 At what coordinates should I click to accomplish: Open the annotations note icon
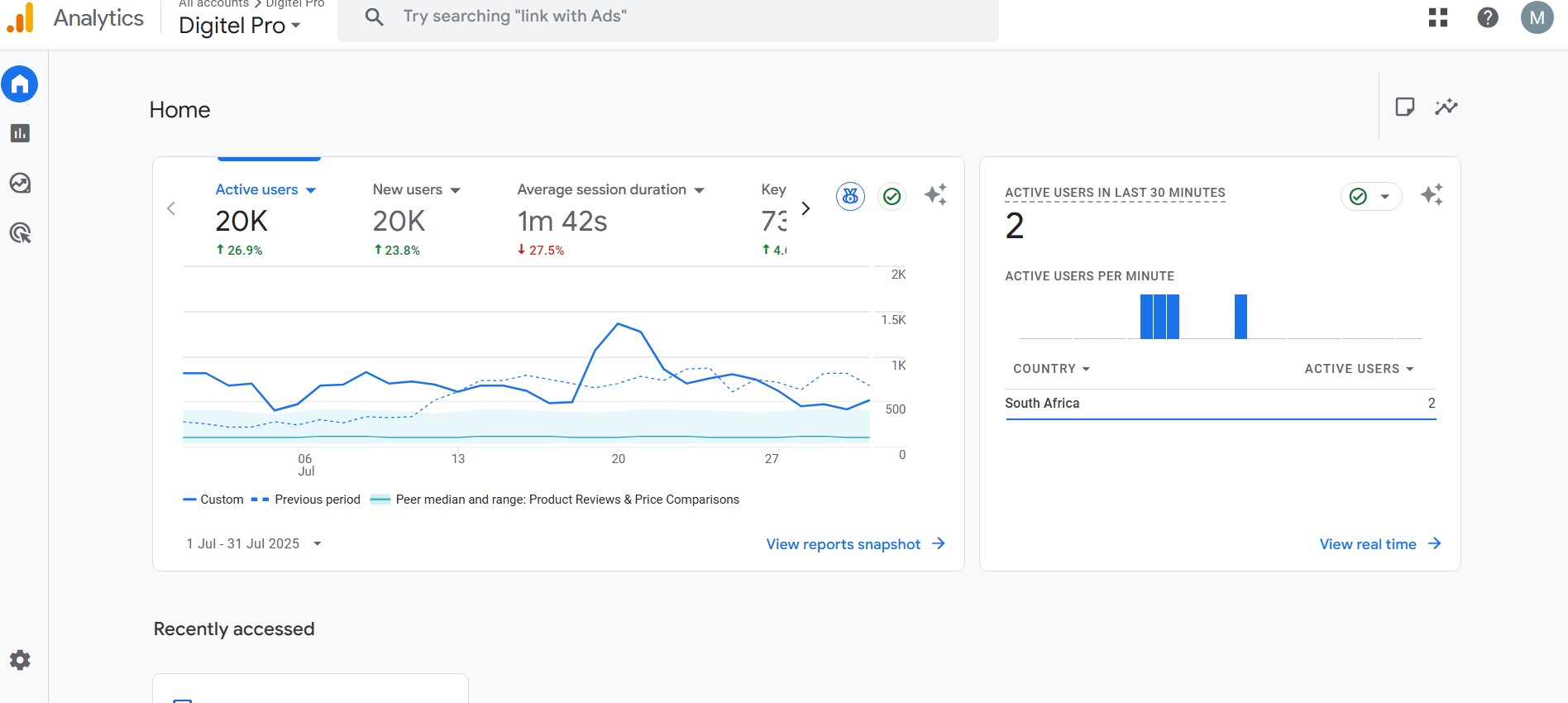click(x=1404, y=107)
